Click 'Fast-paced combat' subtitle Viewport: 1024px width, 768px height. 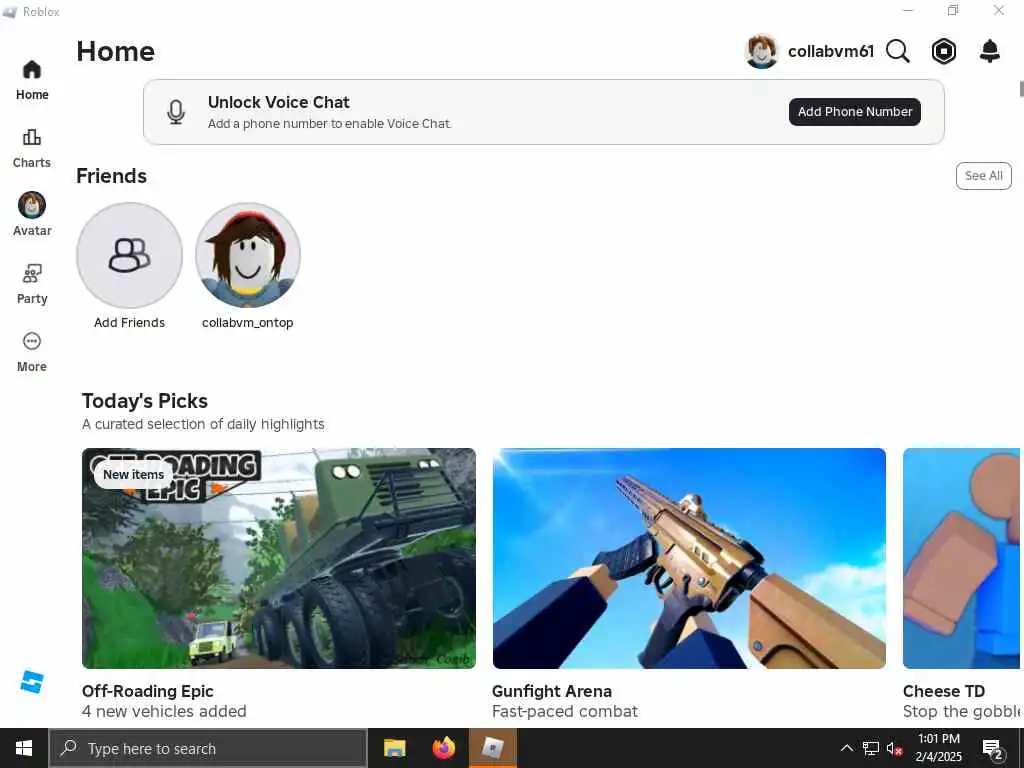[x=564, y=711]
